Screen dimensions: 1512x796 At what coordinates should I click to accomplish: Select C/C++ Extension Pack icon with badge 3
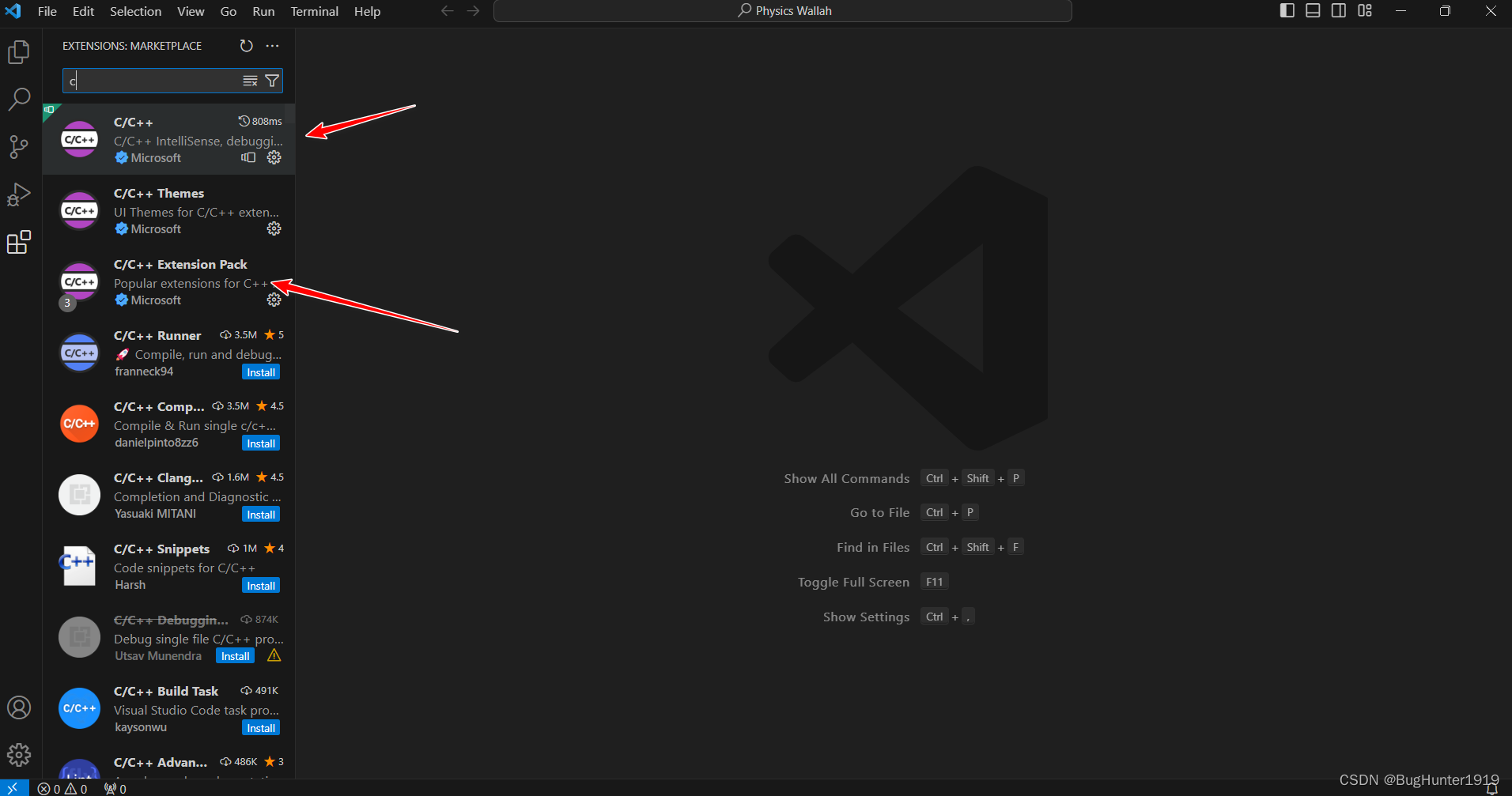point(80,284)
